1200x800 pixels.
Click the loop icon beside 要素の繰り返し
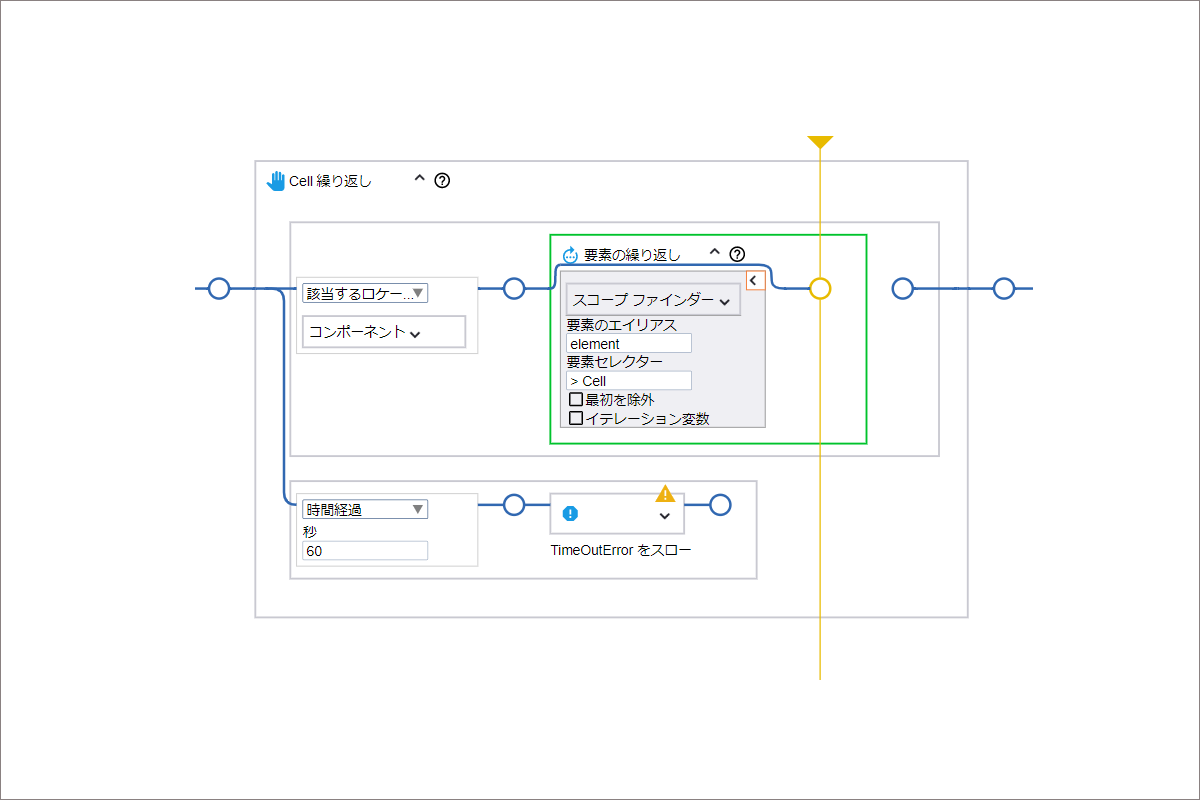[571, 254]
